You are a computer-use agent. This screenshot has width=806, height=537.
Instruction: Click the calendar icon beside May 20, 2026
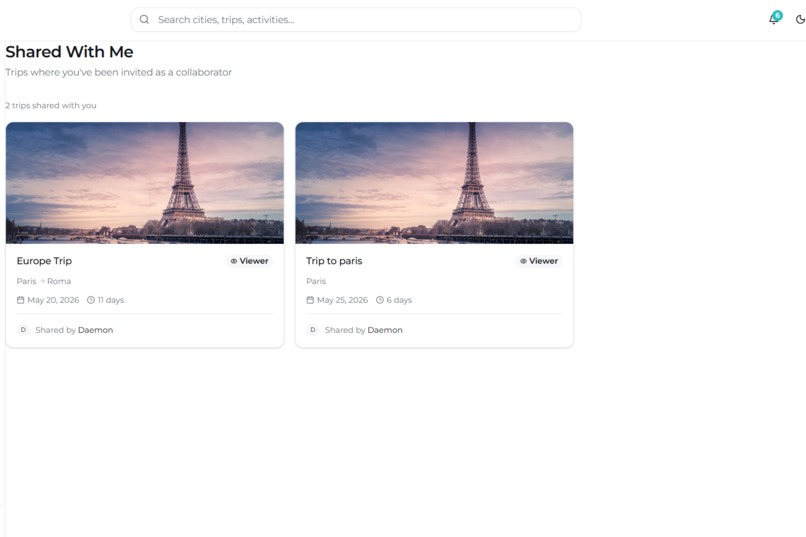[21, 300]
